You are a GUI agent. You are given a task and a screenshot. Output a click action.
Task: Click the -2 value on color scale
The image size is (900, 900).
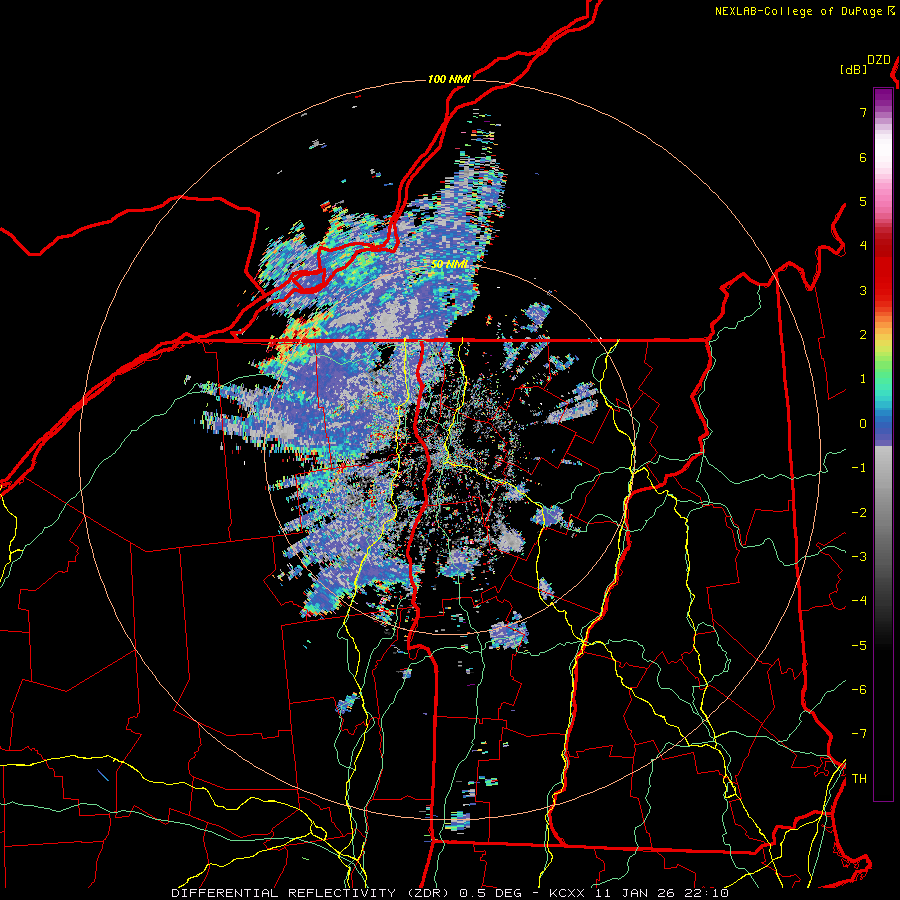(x=859, y=513)
